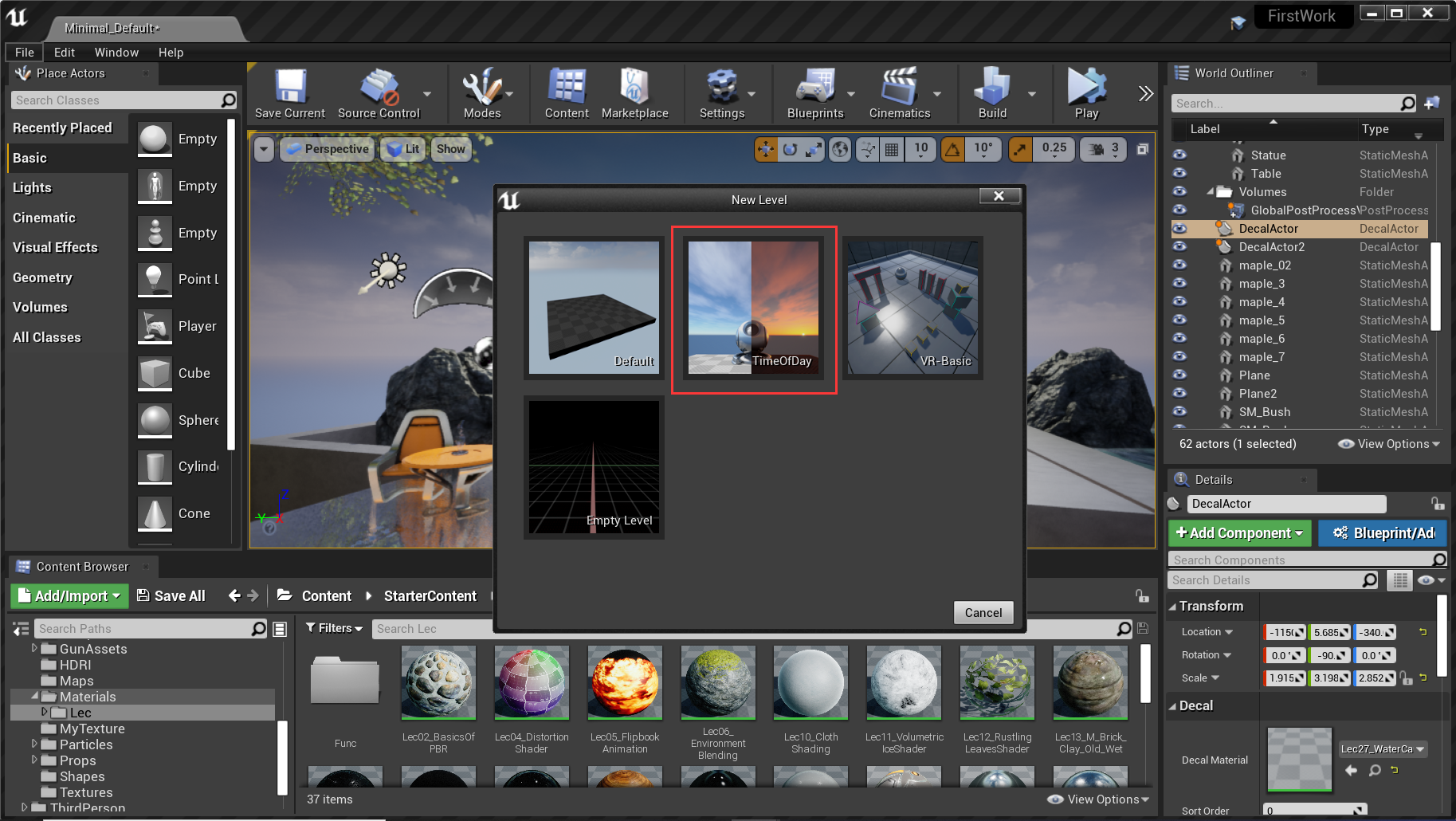Screen dimensions: 1456x821
Task: Toggle world/local coordinate globe icon
Action: point(840,149)
